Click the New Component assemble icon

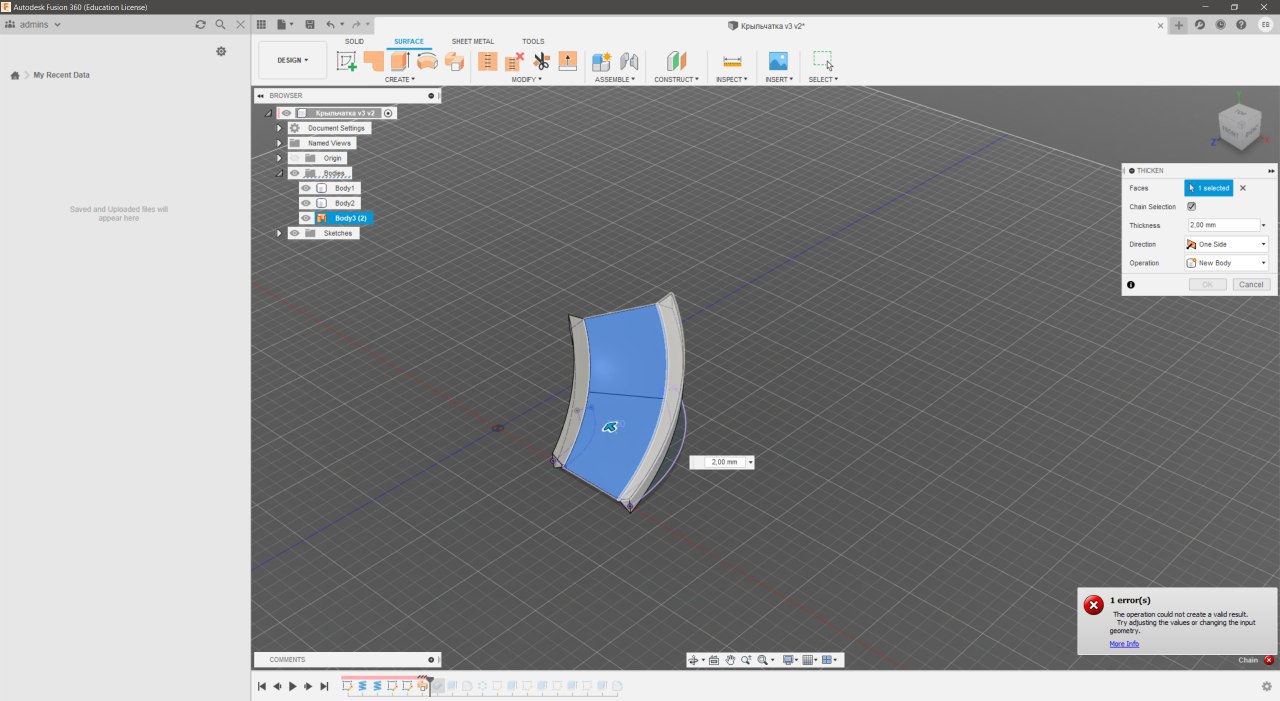pyautogui.click(x=602, y=62)
